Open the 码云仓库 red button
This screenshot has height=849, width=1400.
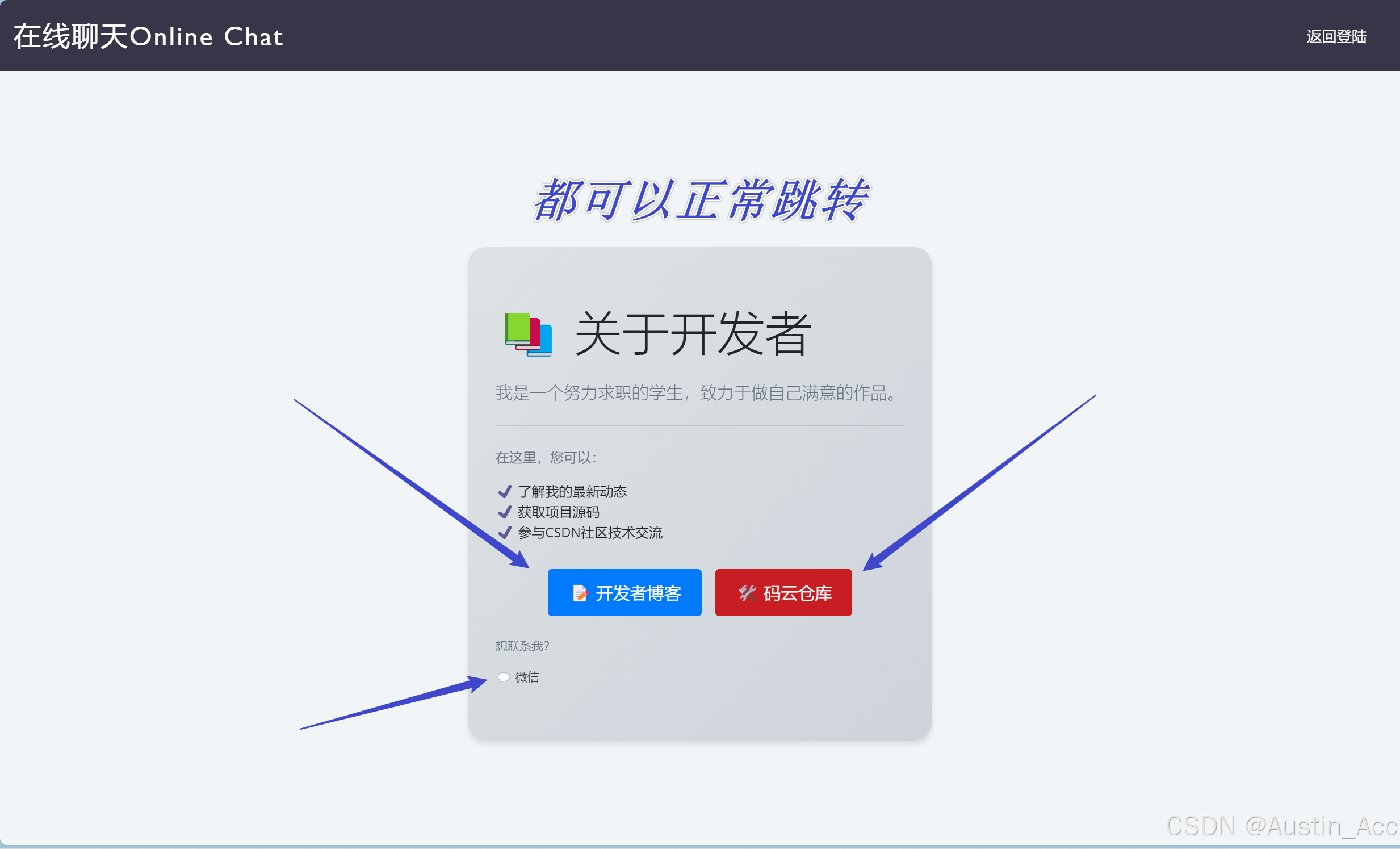click(x=783, y=593)
